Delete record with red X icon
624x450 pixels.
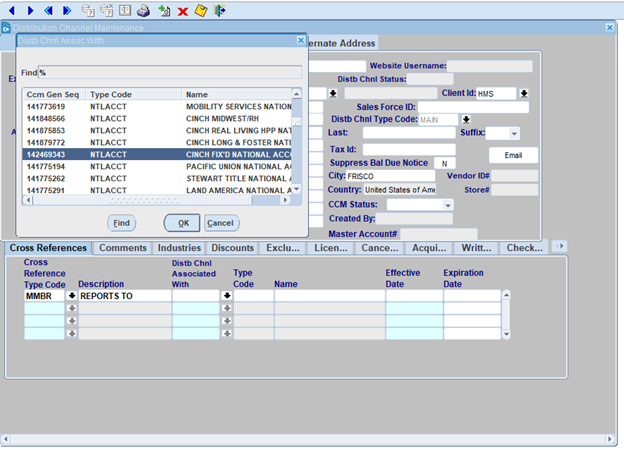coord(183,12)
